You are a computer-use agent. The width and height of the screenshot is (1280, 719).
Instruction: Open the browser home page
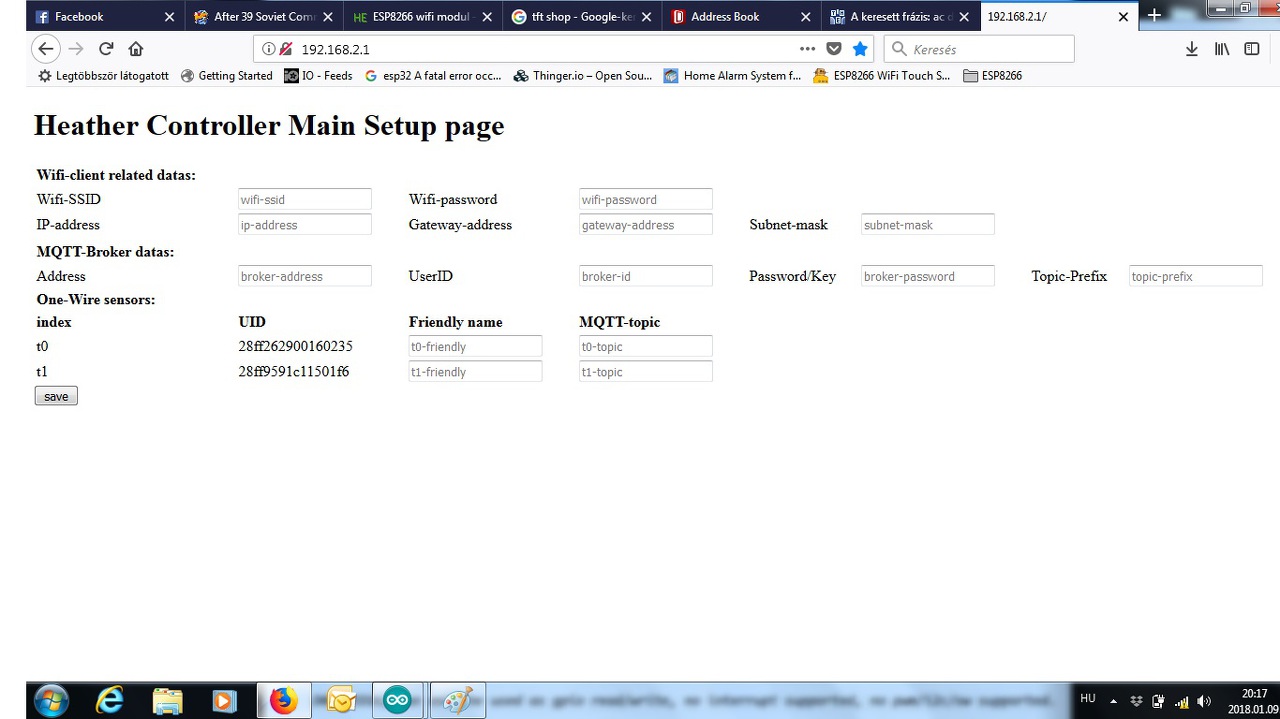[136, 49]
